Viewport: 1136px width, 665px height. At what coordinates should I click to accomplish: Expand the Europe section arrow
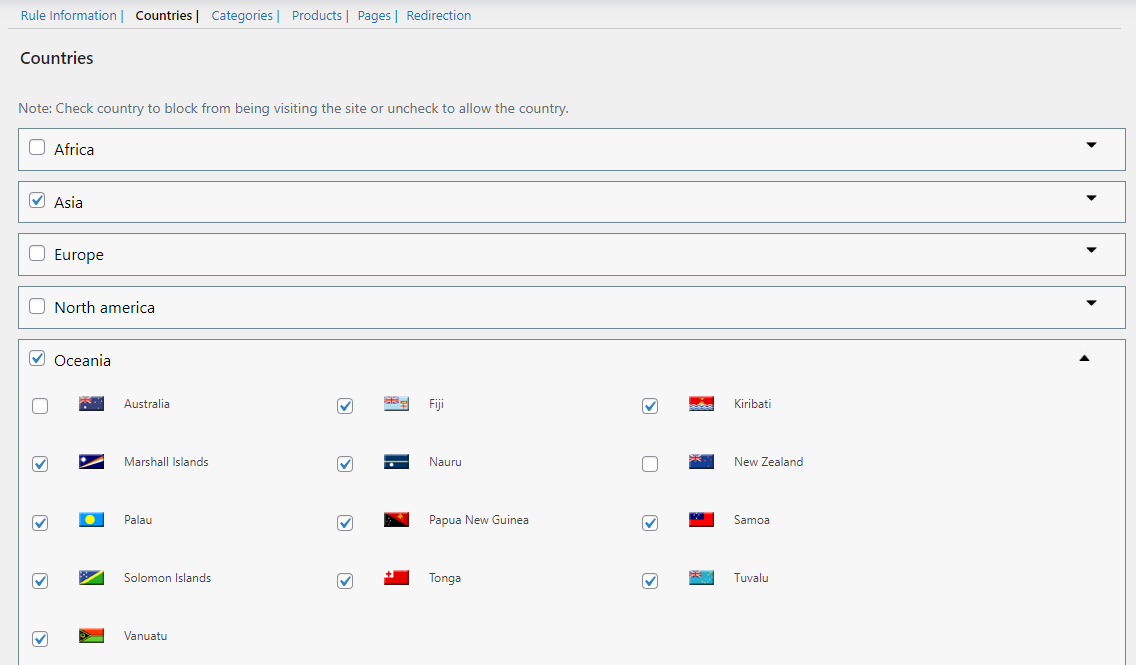point(1091,250)
